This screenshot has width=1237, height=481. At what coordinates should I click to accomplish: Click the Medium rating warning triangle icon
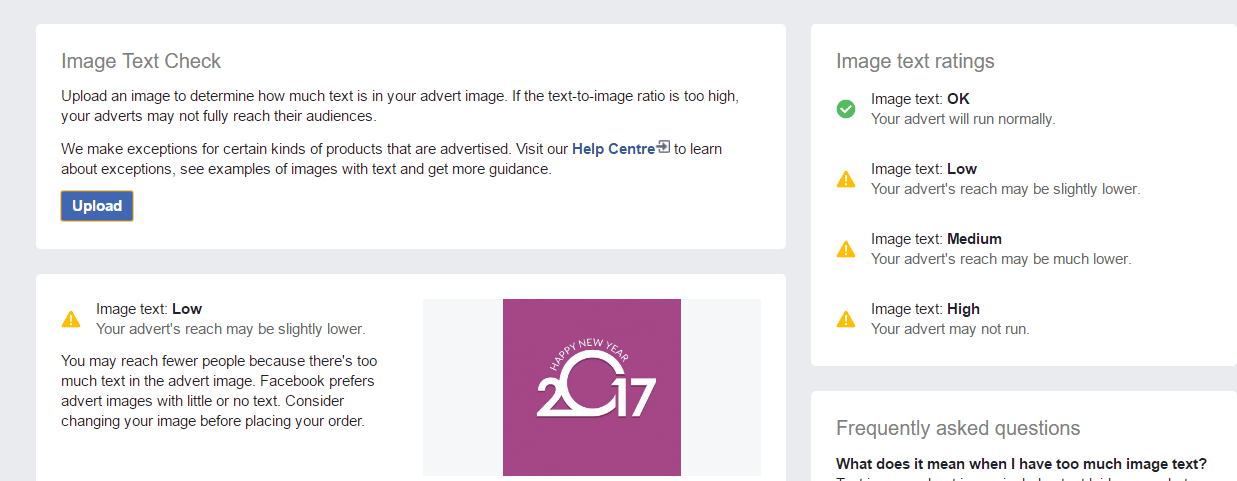pos(846,249)
